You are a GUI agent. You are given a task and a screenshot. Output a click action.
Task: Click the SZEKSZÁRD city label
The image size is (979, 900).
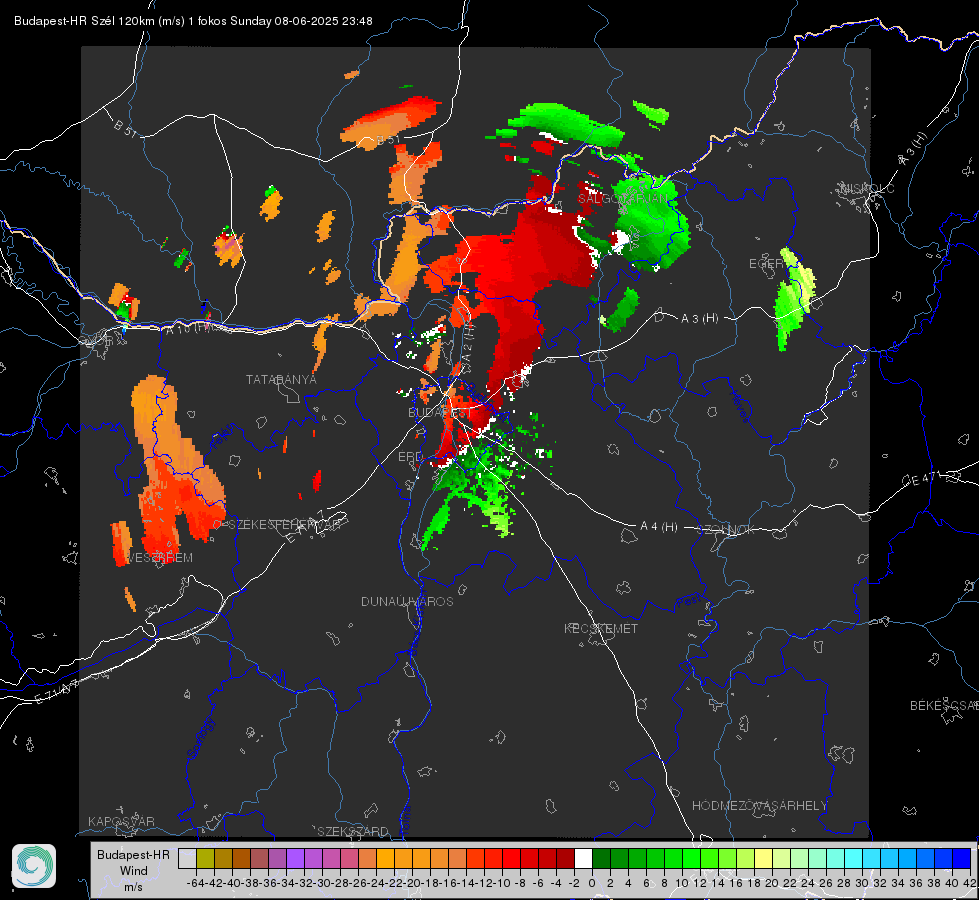coord(353,831)
